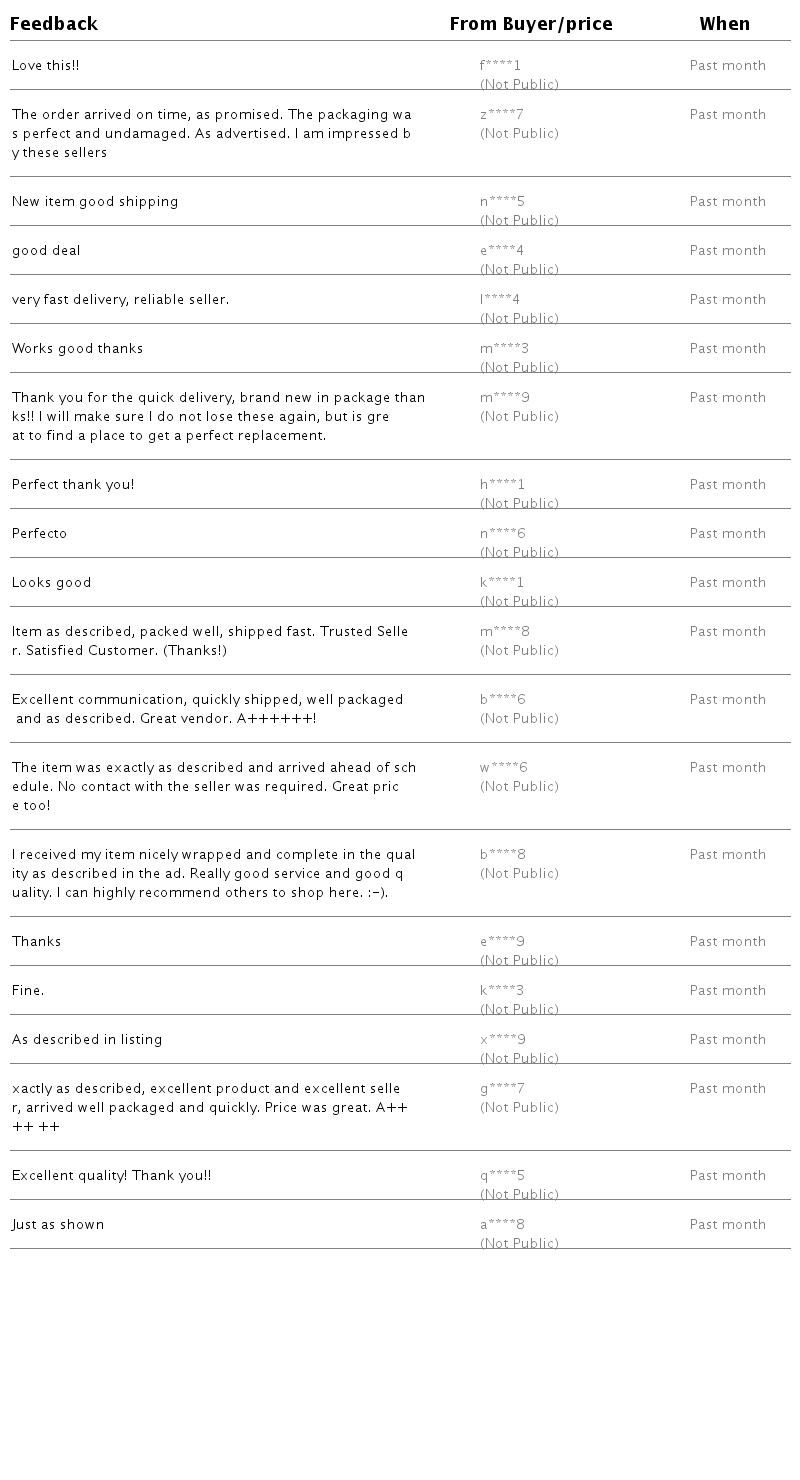Open buyer e****4 who wrote "good deal"
Screen dimensions: 800x1480
[502, 251]
